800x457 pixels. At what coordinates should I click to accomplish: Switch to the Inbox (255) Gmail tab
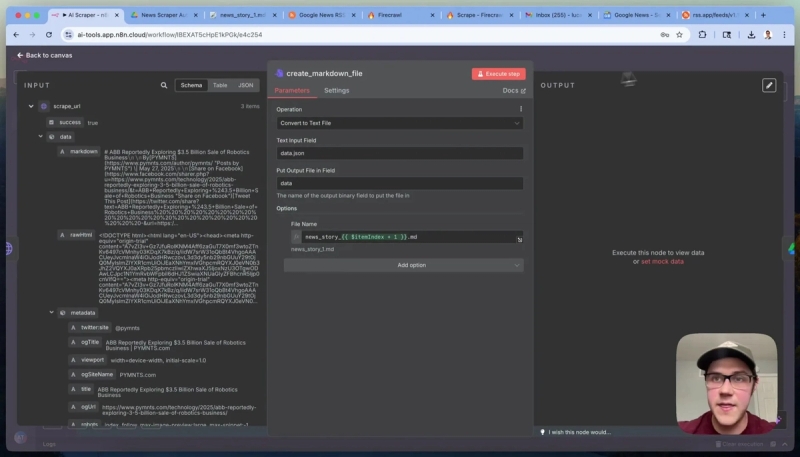coord(558,15)
